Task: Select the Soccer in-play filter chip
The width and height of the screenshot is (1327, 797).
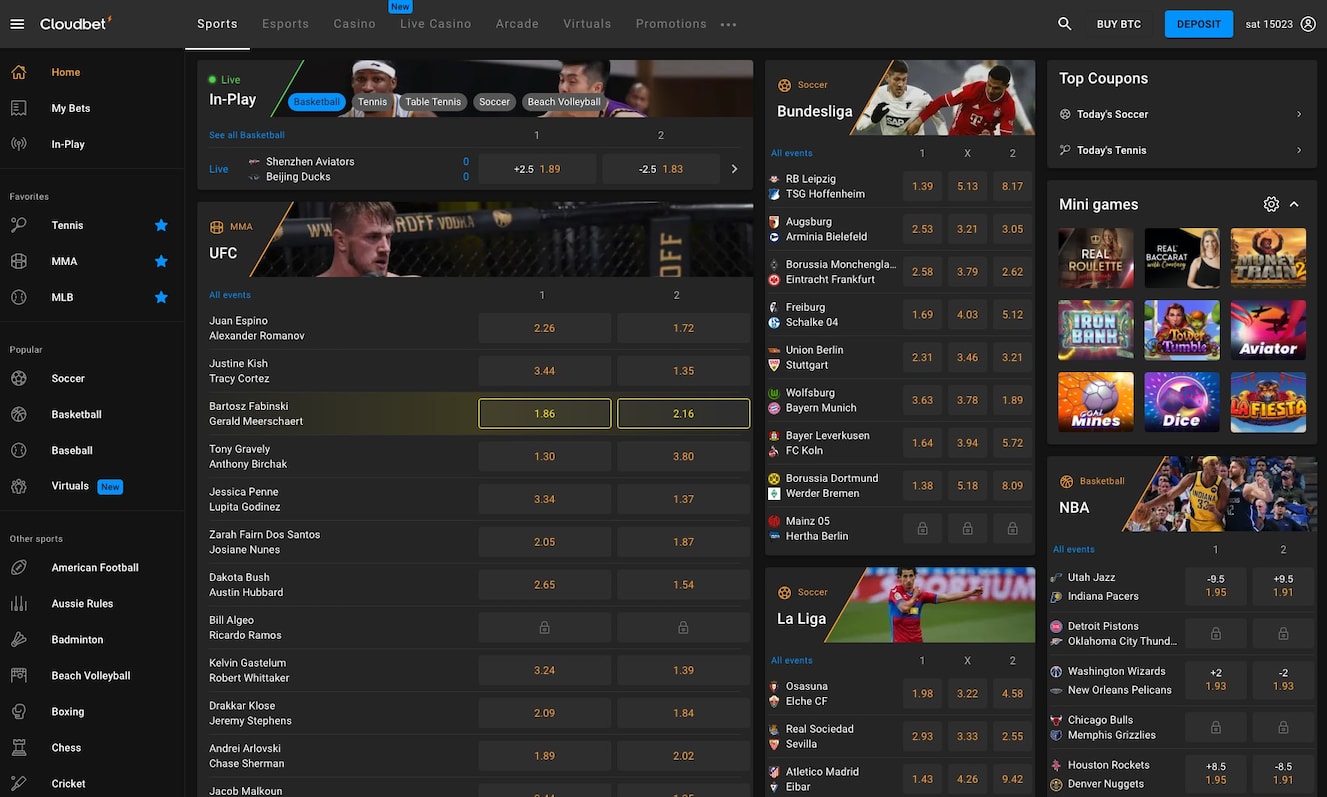Action: click(494, 102)
